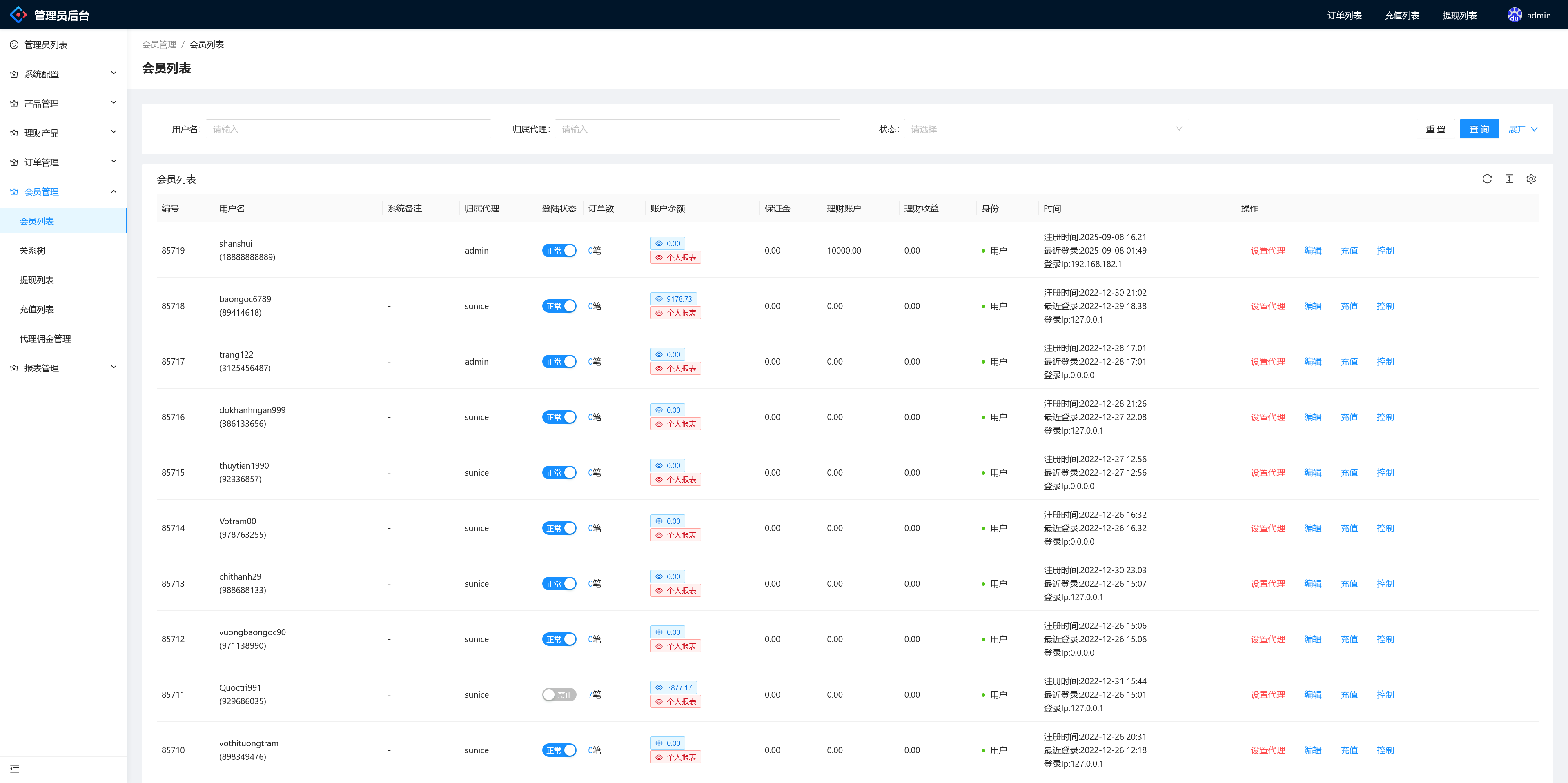Toggle login status switch for trang122
Screen dimensions: 1568x783
coord(559,362)
